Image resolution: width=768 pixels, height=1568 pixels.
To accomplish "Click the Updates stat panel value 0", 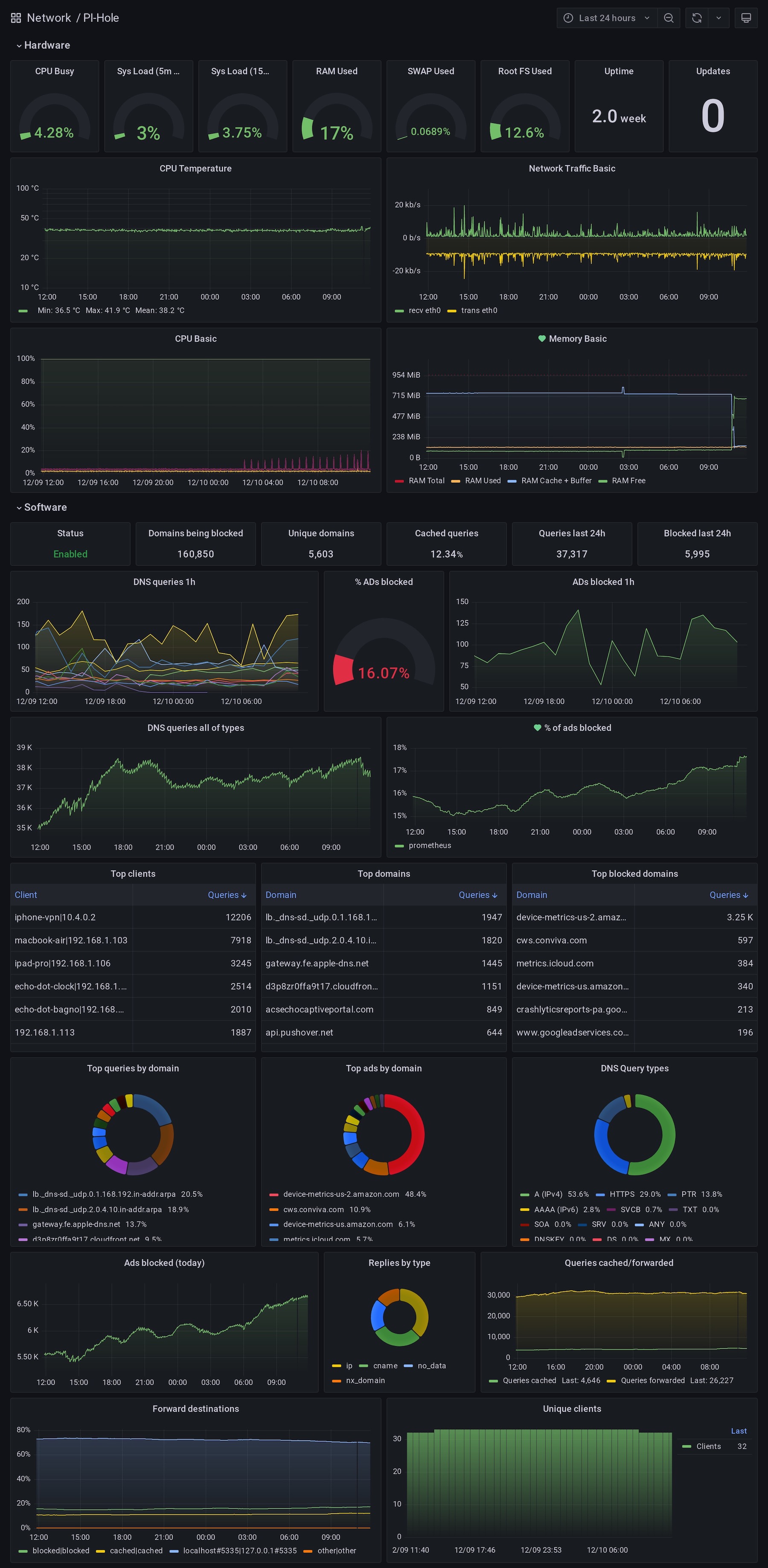I will (x=713, y=116).
